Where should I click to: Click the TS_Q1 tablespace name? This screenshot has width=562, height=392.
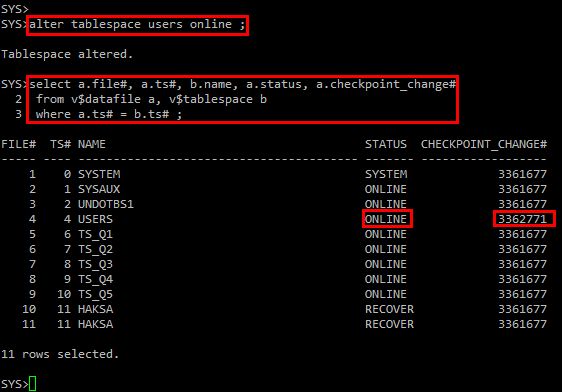coord(95,234)
